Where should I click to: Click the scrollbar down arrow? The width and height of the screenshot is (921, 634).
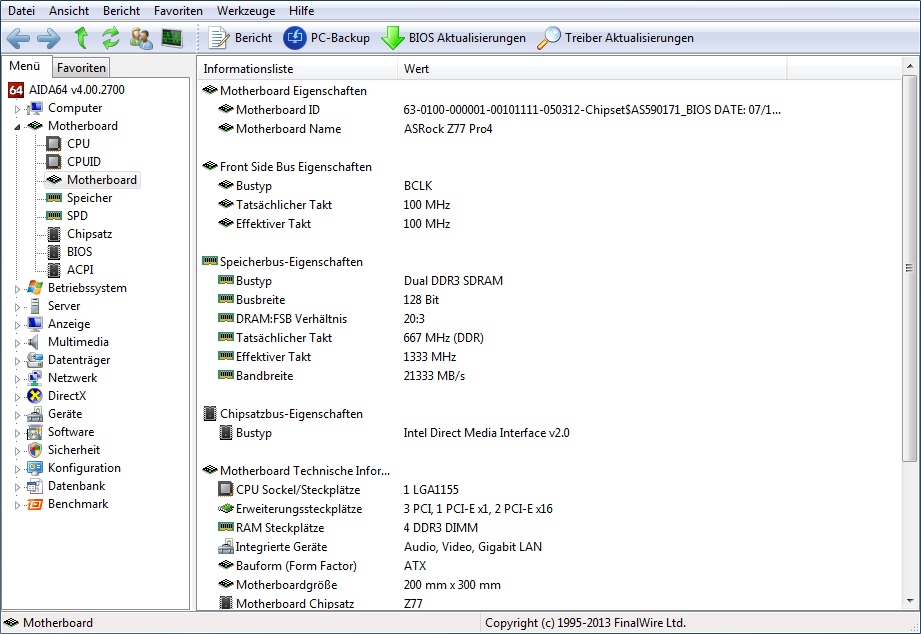(x=910, y=601)
